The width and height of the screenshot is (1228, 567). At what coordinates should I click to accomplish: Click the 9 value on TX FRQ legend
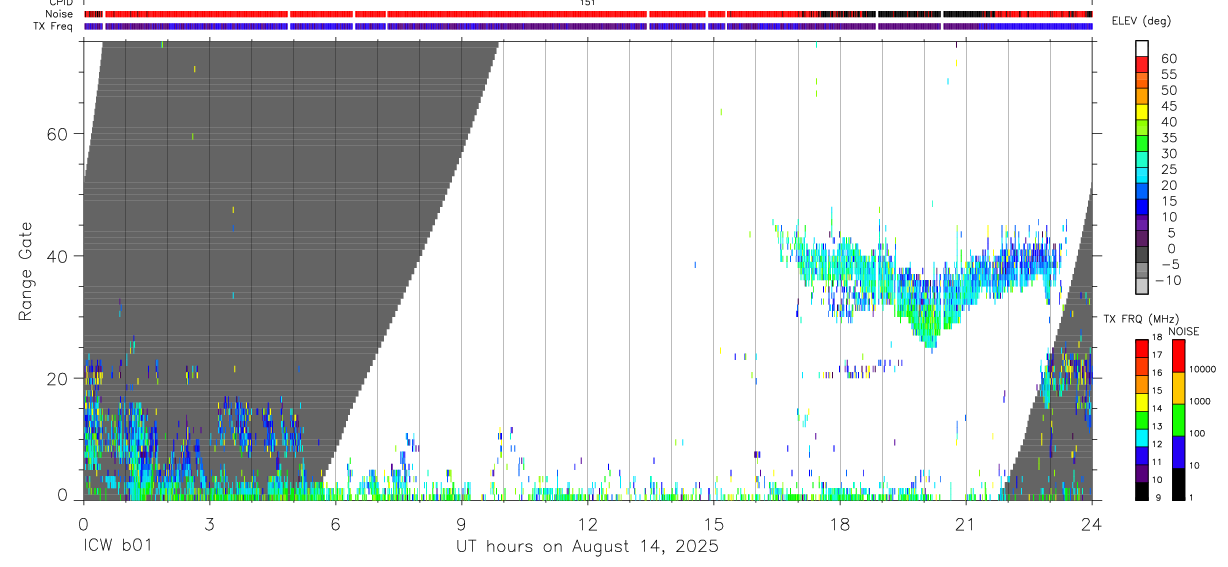pyautogui.click(x=1156, y=497)
